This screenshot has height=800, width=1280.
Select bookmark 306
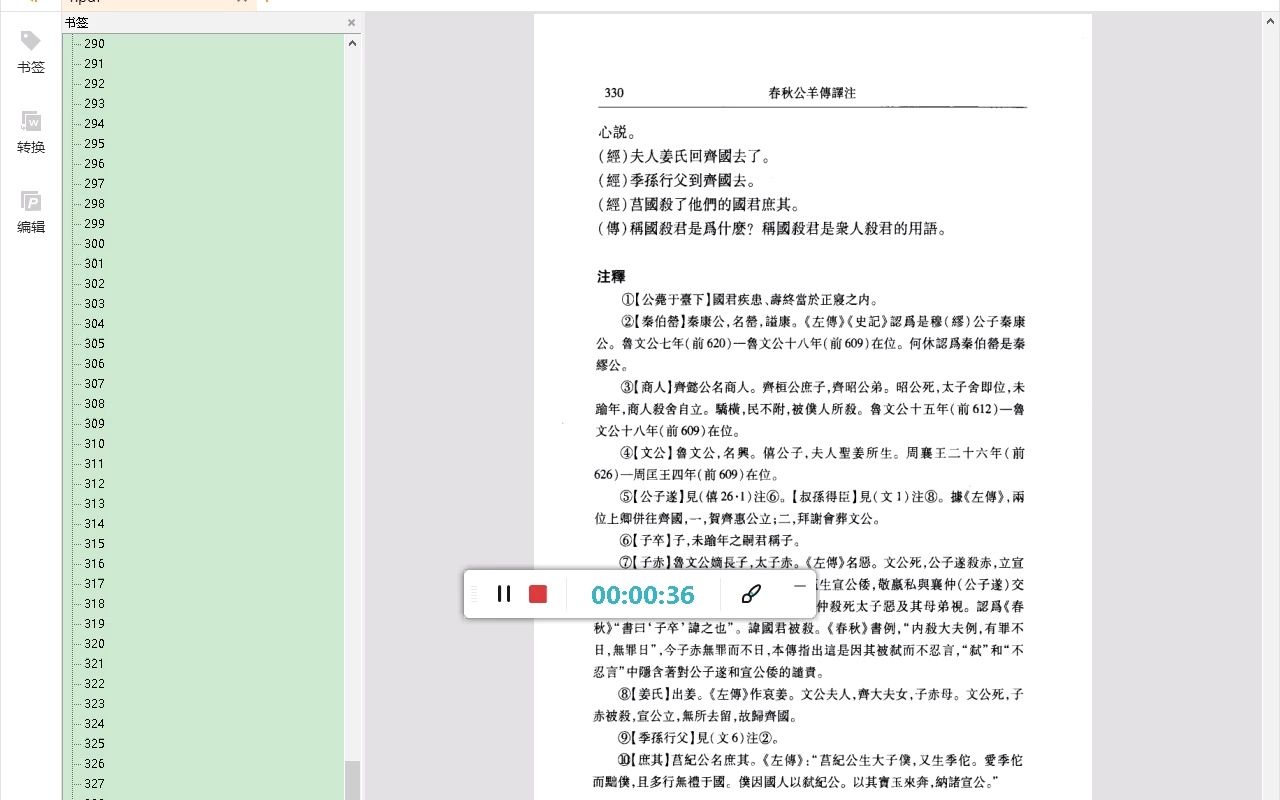94,364
